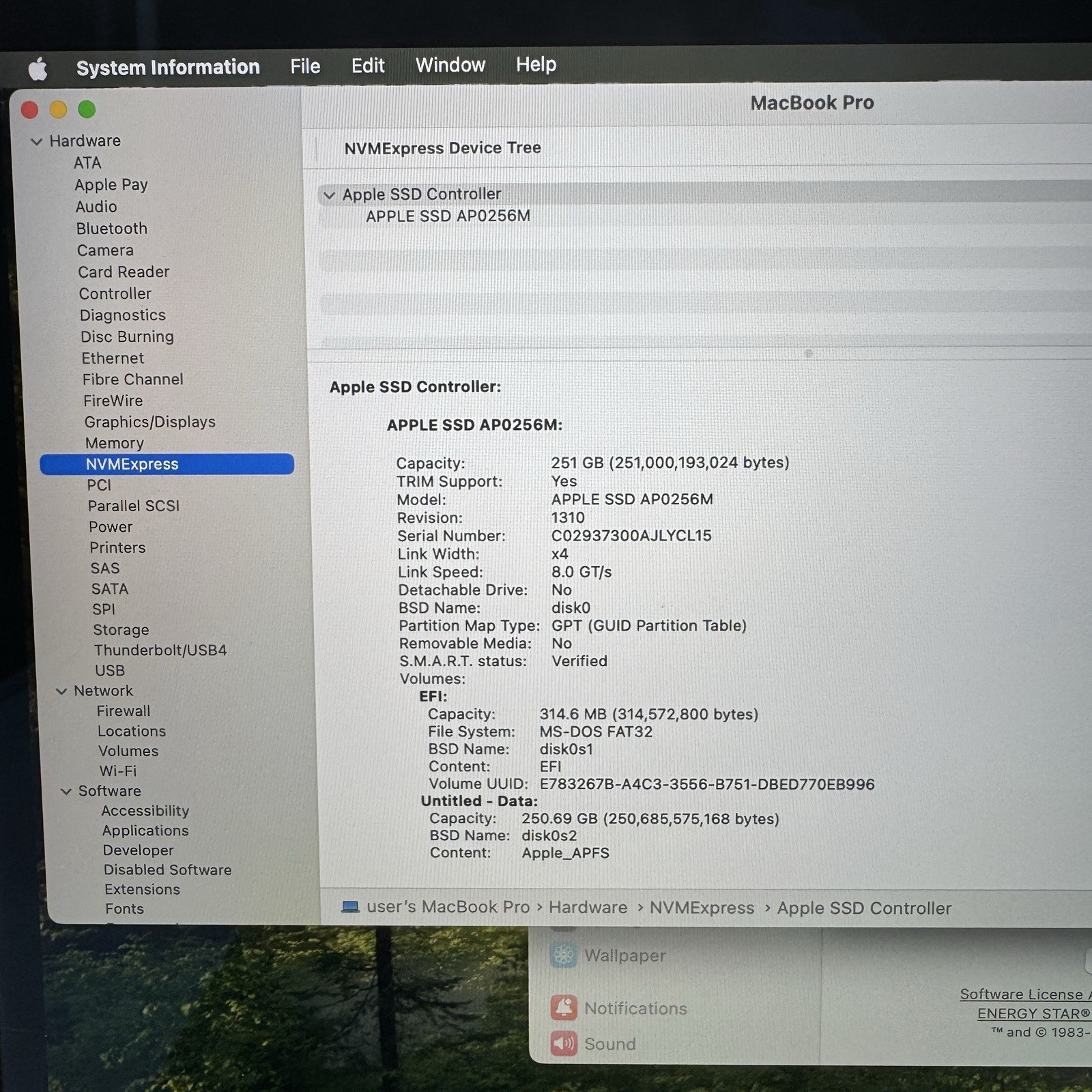Click the NVMExpress Device Tree column header
The width and height of the screenshot is (1092, 1092).
[x=443, y=148]
